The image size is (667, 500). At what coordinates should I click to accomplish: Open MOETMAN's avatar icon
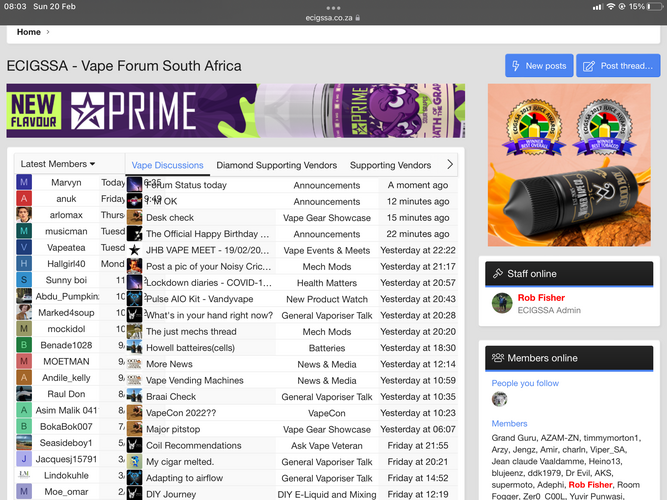(24, 361)
